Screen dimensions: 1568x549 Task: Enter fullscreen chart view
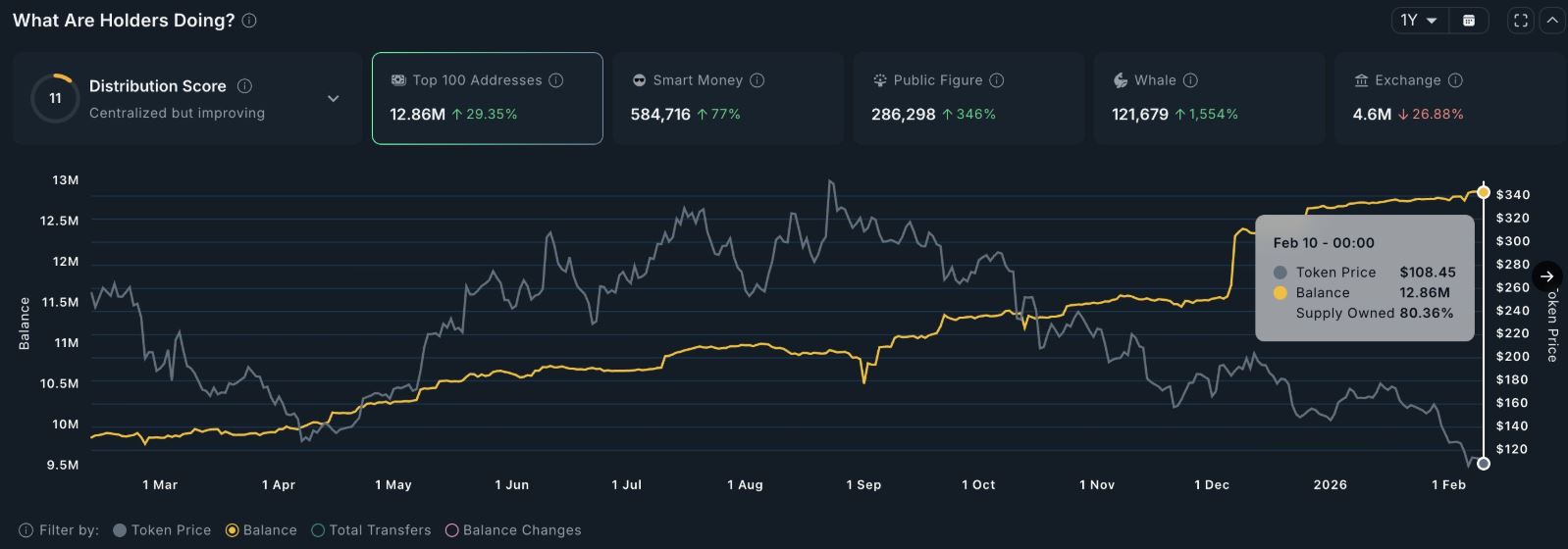[x=1521, y=21]
